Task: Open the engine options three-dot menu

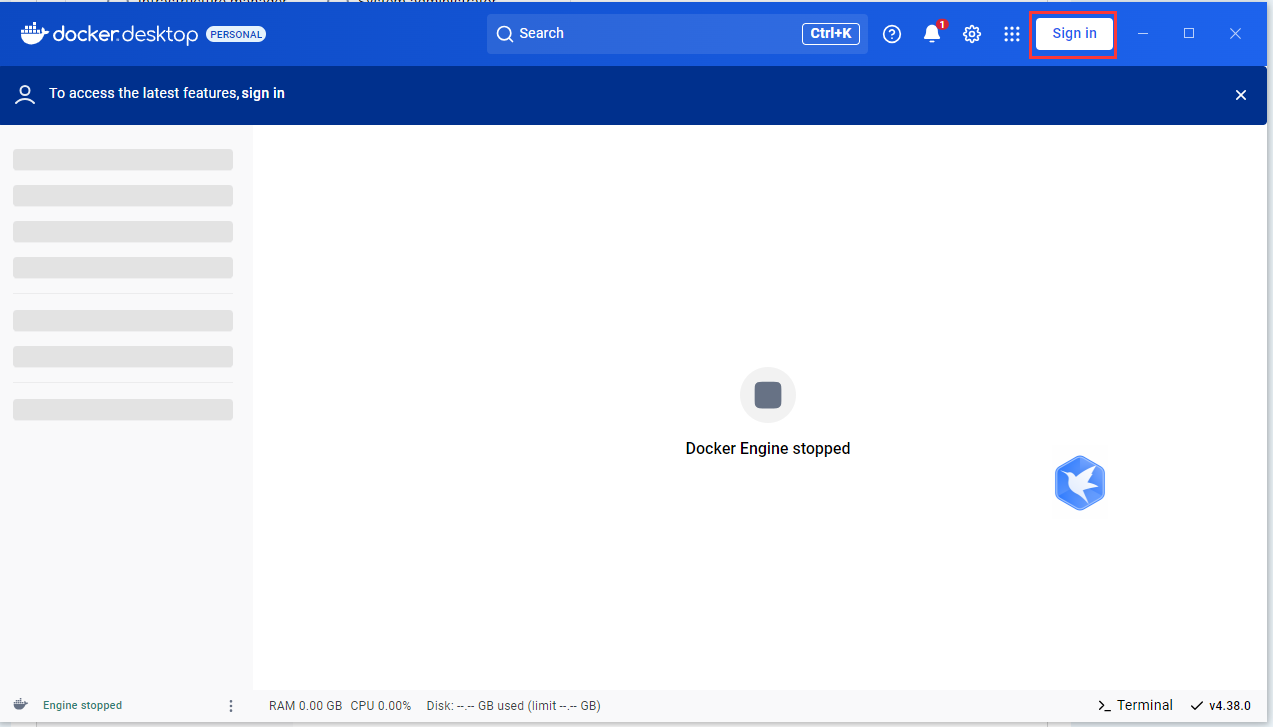Action: click(231, 705)
